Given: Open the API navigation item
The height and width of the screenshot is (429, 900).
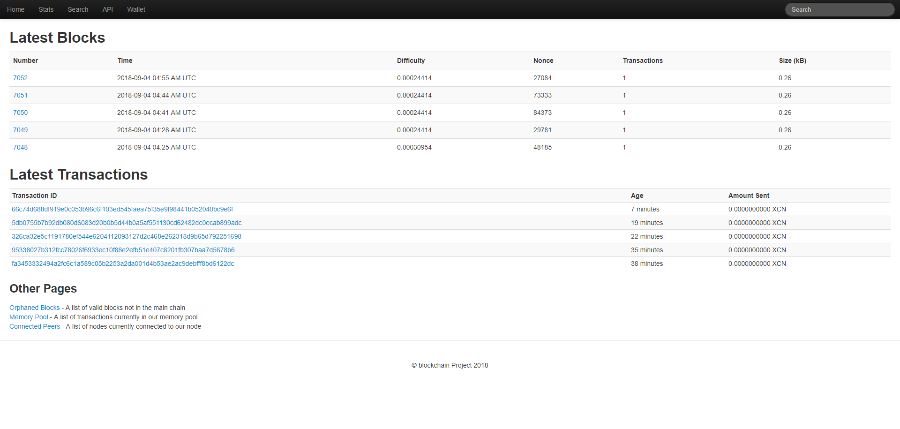Looking at the screenshot, I should click(x=108, y=9).
